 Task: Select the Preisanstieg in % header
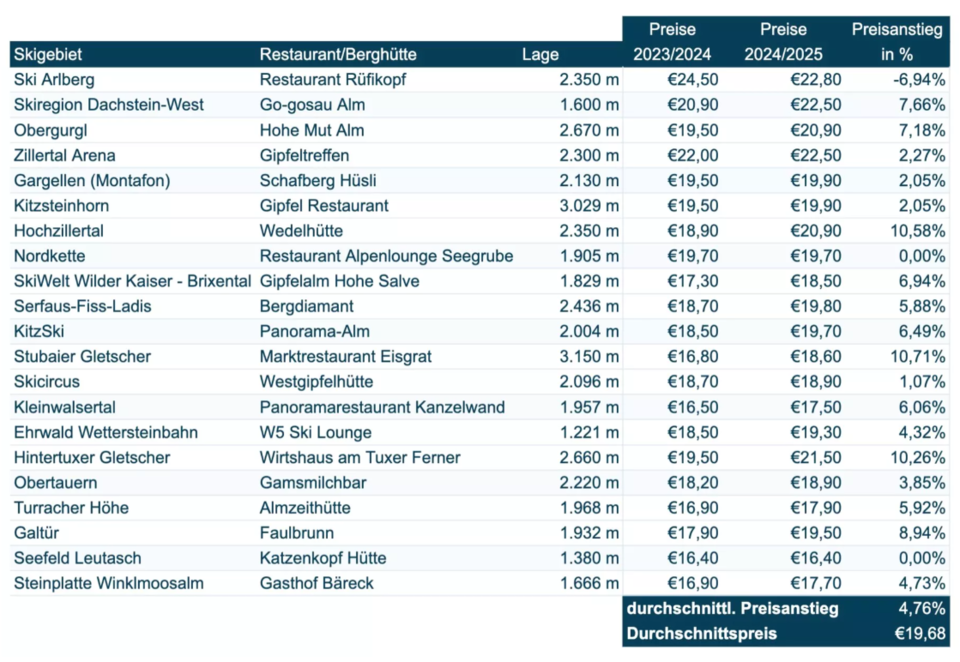click(x=897, y=42)
